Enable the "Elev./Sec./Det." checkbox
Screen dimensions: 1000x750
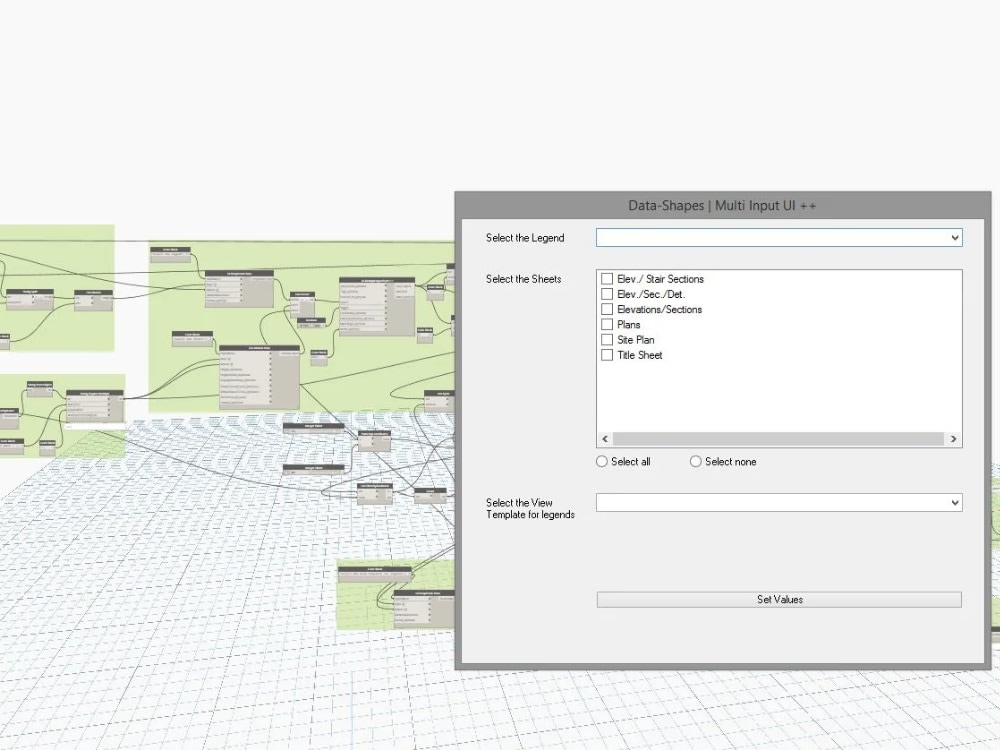pos(607,294)
